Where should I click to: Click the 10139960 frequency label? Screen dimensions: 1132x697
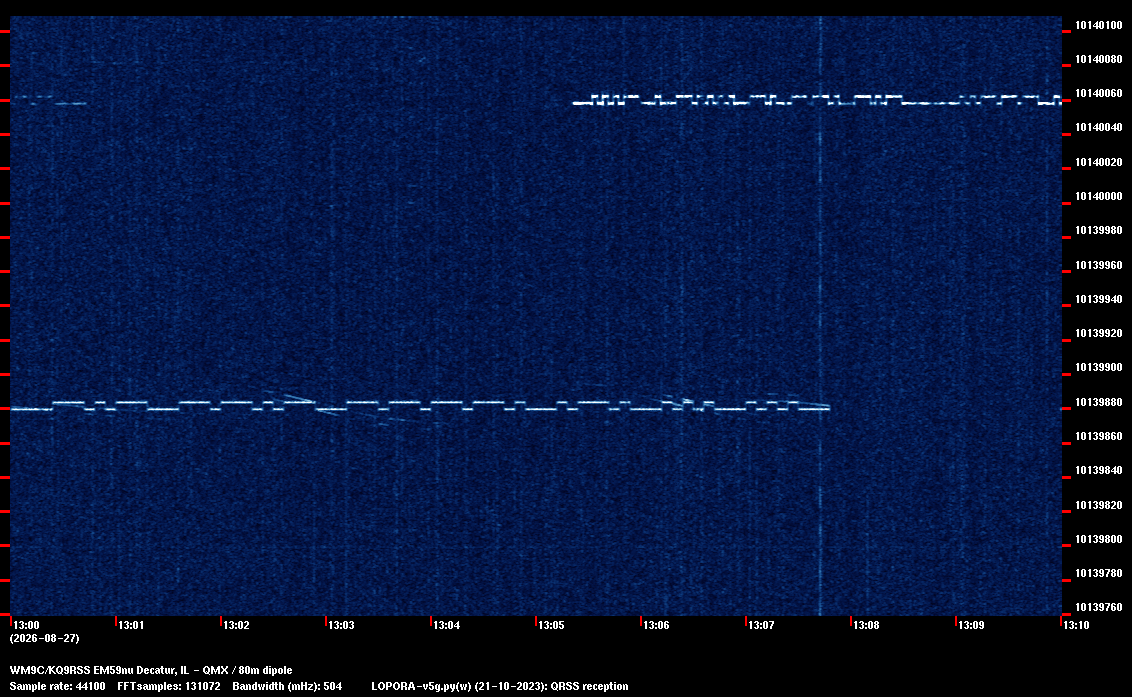click(x=1098, y=265)
